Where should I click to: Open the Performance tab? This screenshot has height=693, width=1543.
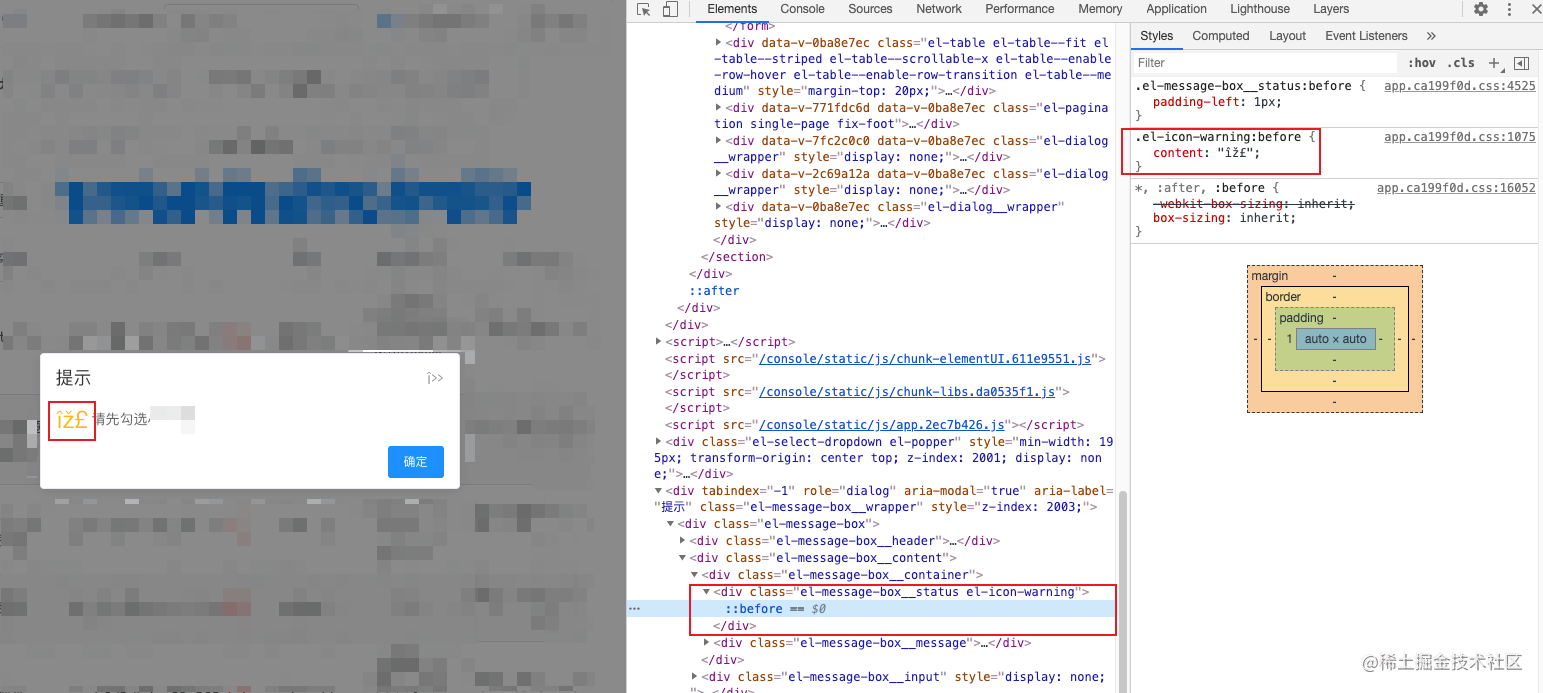(x=1020, y=9)
